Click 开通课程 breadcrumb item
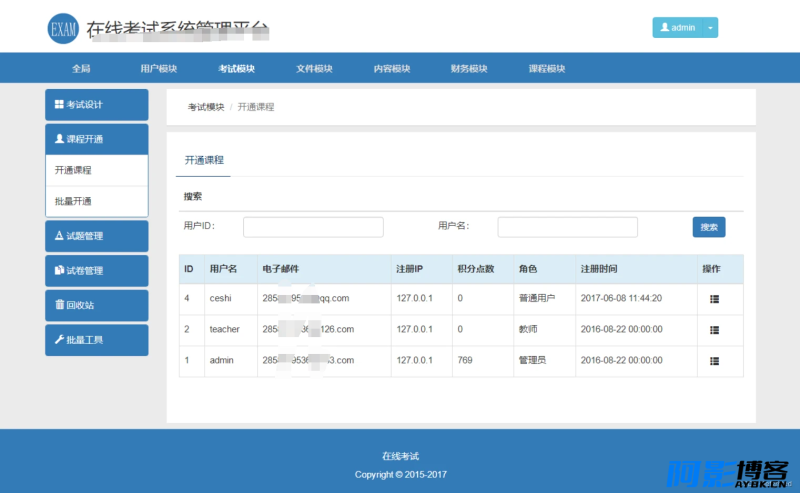 256,107
